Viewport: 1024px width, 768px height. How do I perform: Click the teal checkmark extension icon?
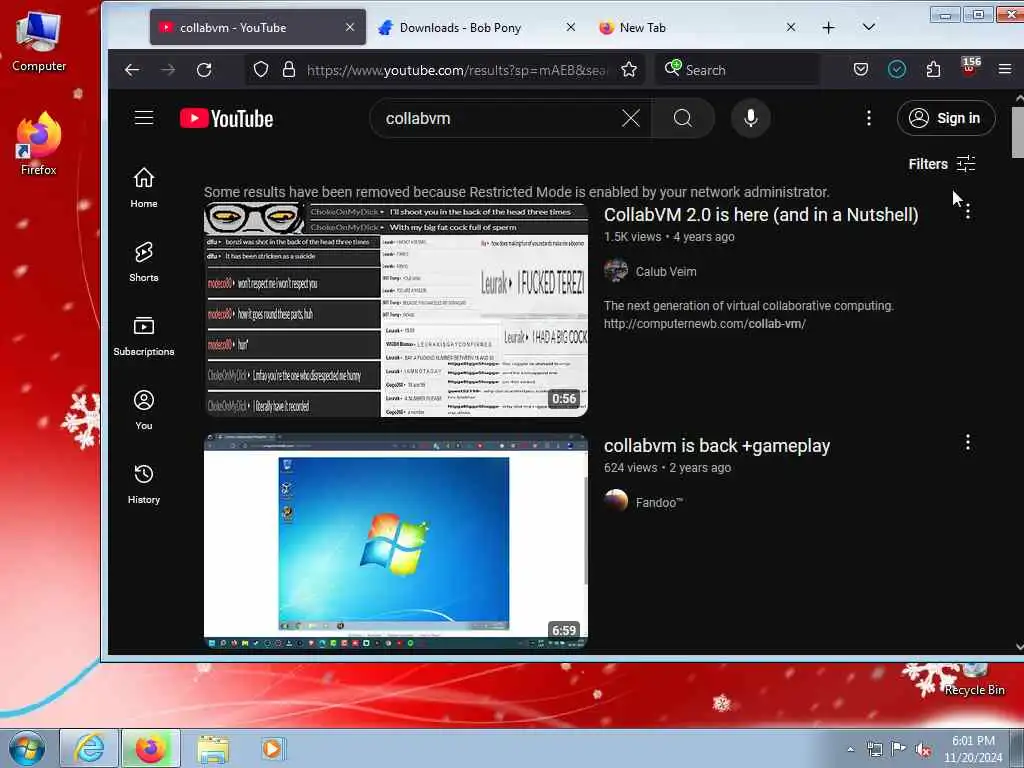(x=897, y=69)
